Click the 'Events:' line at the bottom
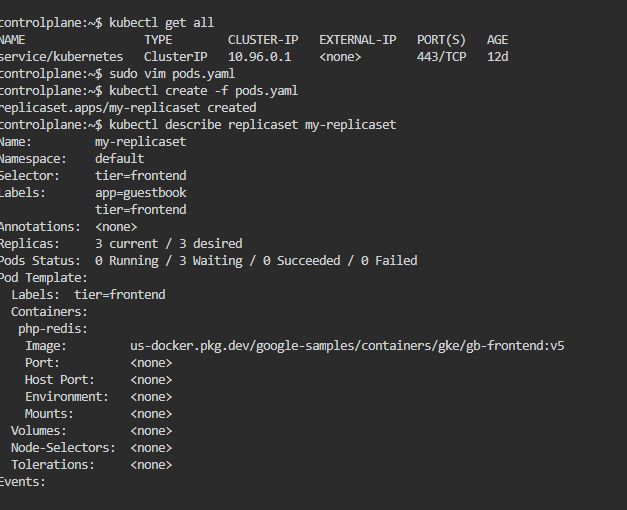 (x=23, y=481)
